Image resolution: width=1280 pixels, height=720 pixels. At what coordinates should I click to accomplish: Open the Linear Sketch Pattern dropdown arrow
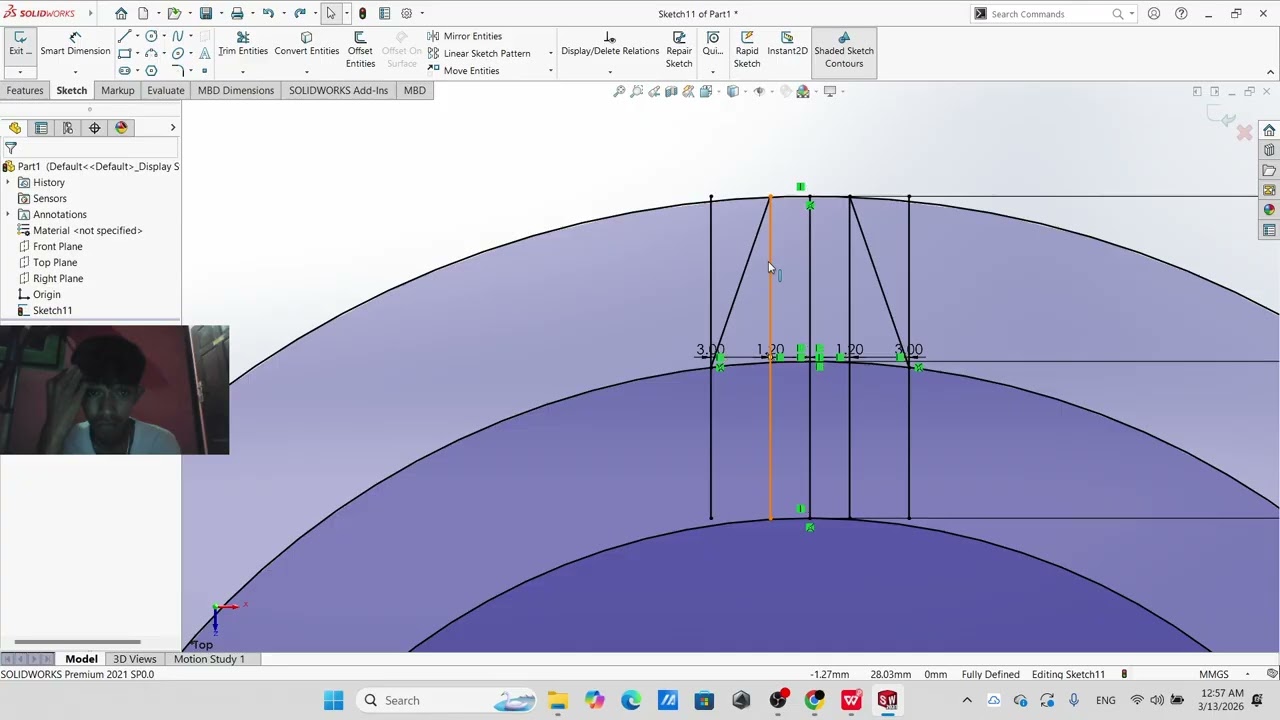tap(550, 53)
